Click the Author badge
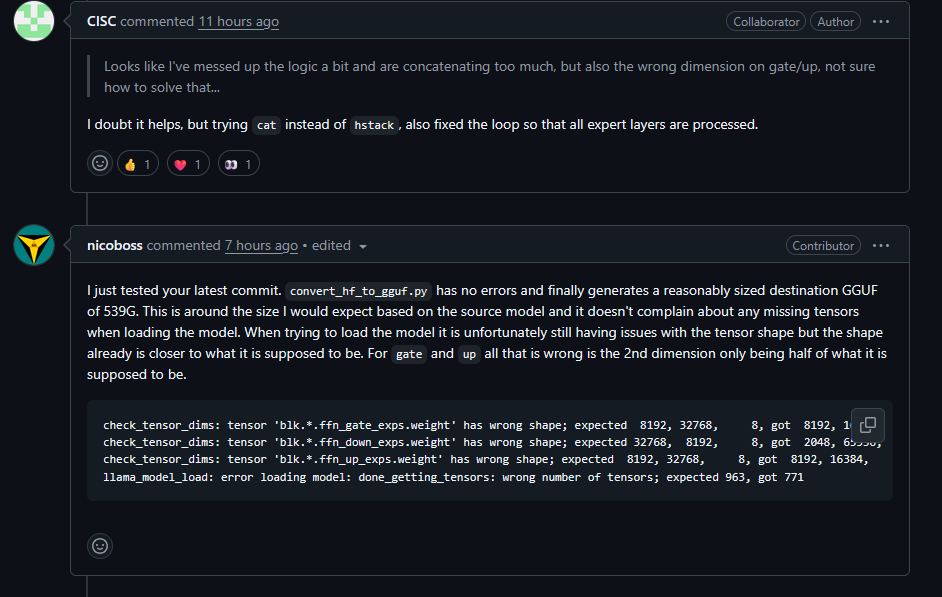 tap(835, 22)
